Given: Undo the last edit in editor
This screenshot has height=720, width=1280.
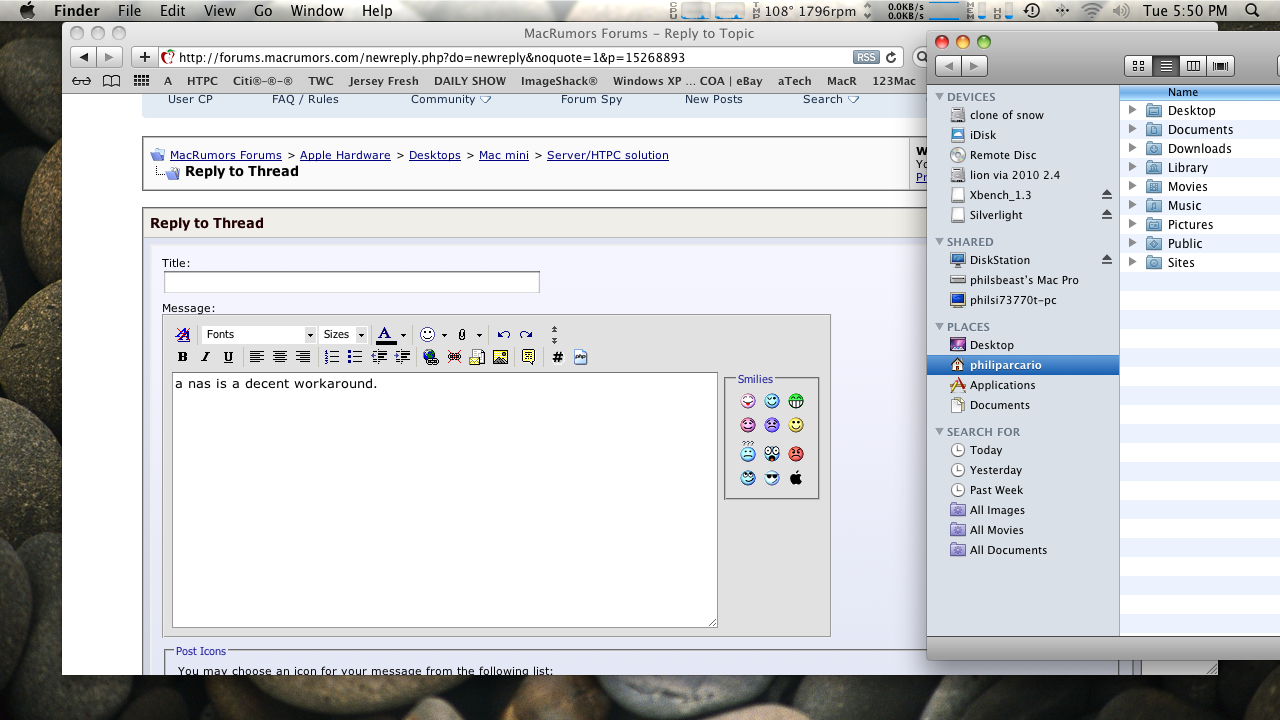Looking at the screenshot, I should click(503, 335).
